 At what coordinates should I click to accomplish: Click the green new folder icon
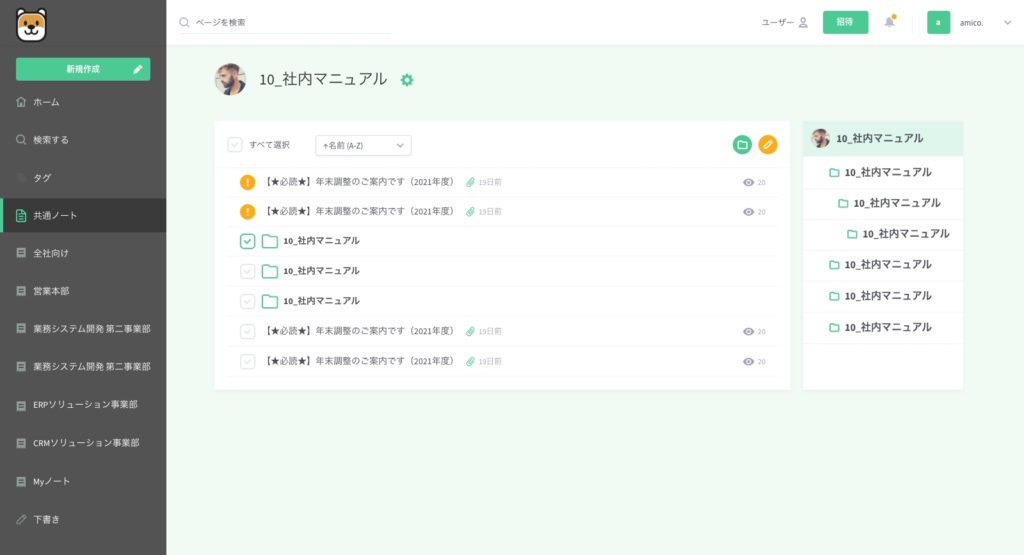pos(742,145)
